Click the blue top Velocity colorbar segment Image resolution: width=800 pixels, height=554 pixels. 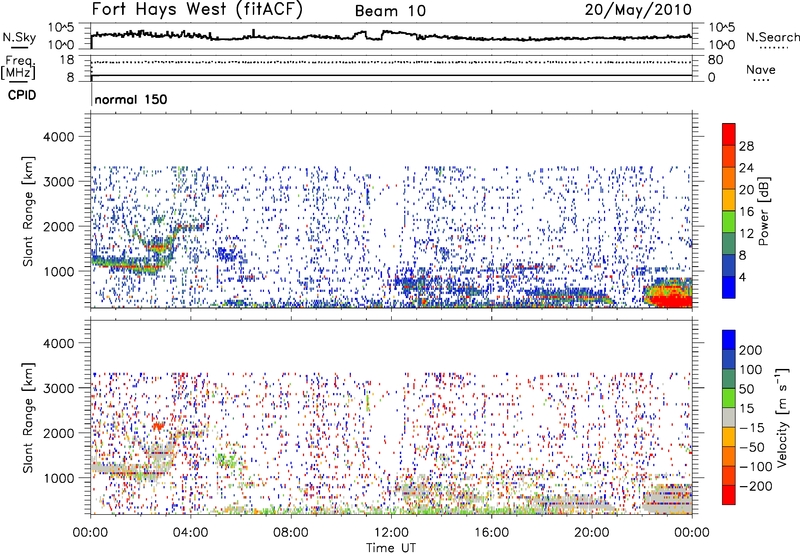click(x=729, y=340)
